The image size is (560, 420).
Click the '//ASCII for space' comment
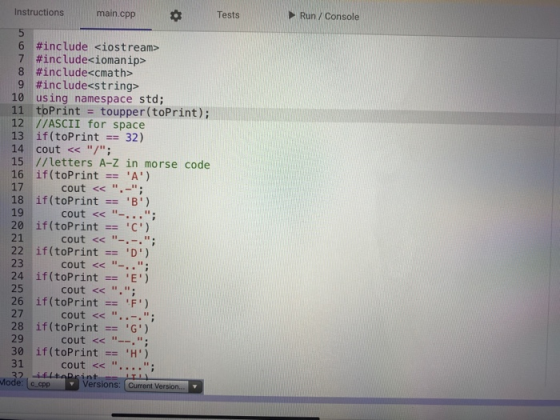(x=90, y=124)
